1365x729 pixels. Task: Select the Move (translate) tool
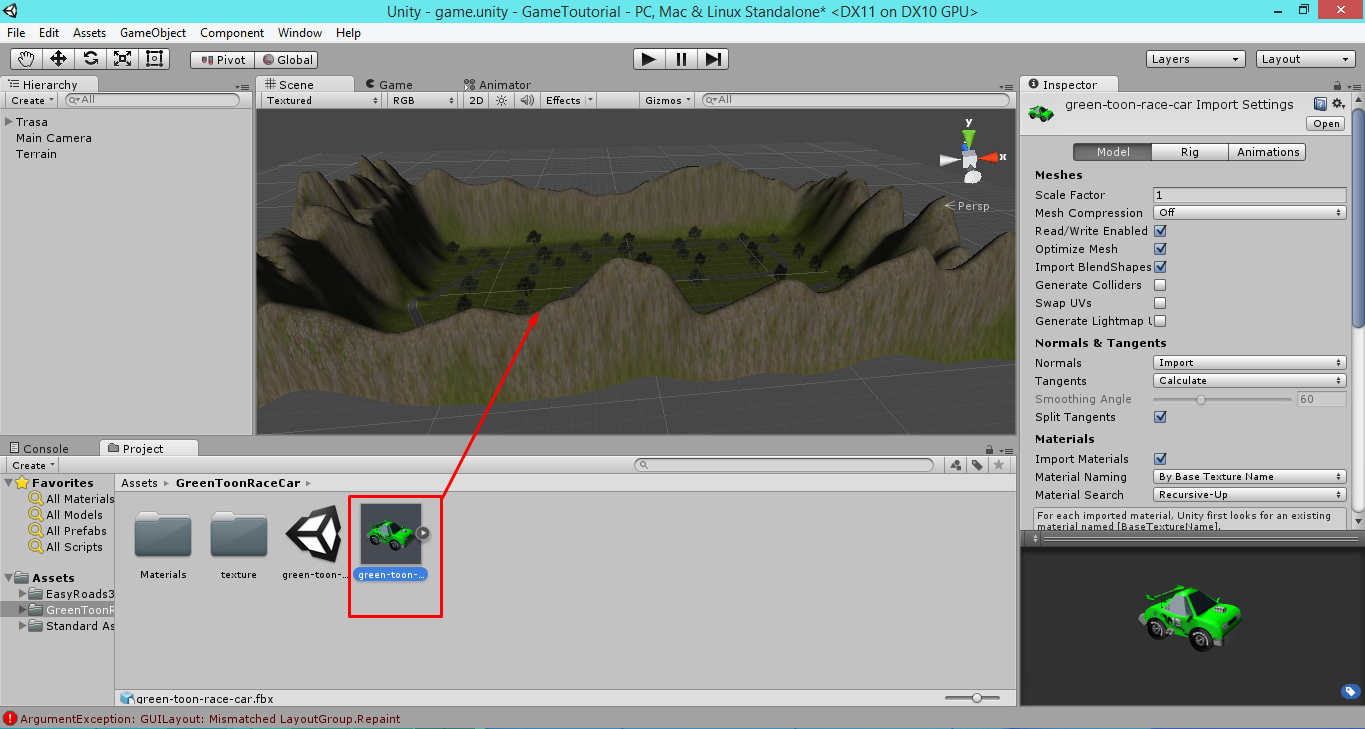point(58,59)
